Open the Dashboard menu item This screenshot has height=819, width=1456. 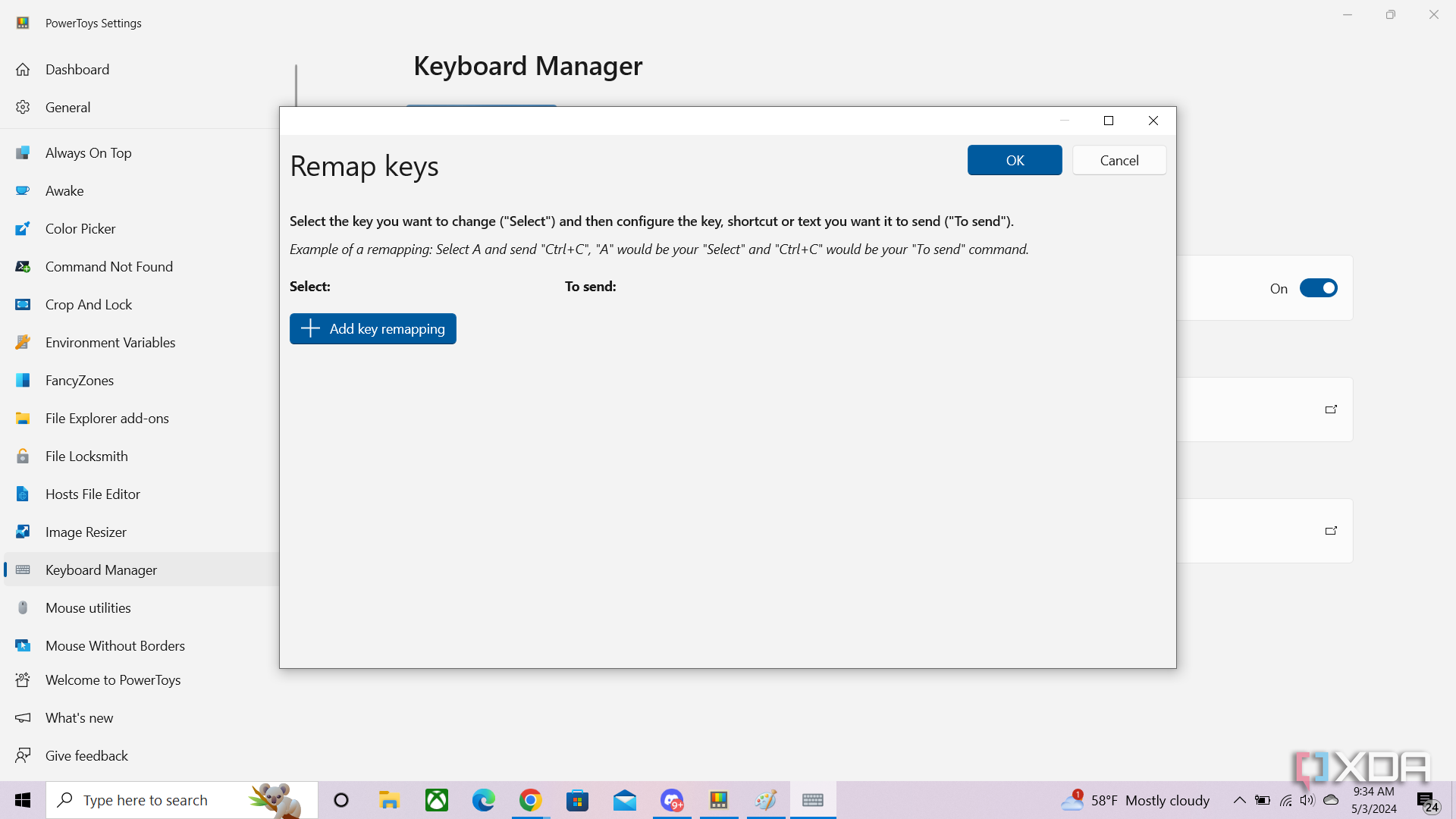77,69
